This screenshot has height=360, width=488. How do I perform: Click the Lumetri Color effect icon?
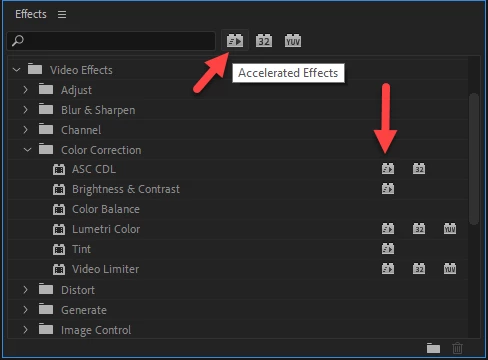(59, 229)
